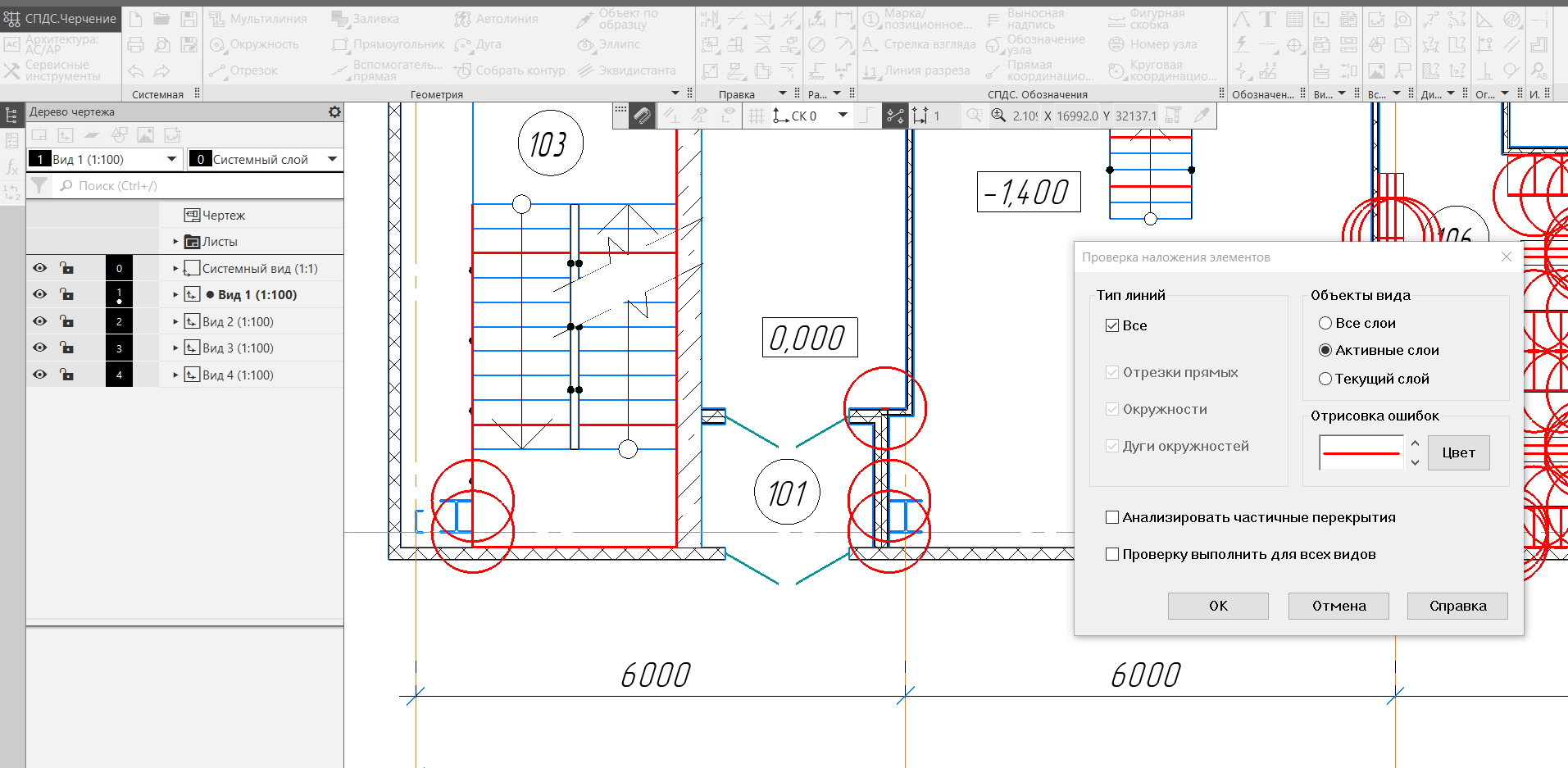Select the Текущий слой radio button
The height and width of the screenshot is (768, 1568).
1325,379
